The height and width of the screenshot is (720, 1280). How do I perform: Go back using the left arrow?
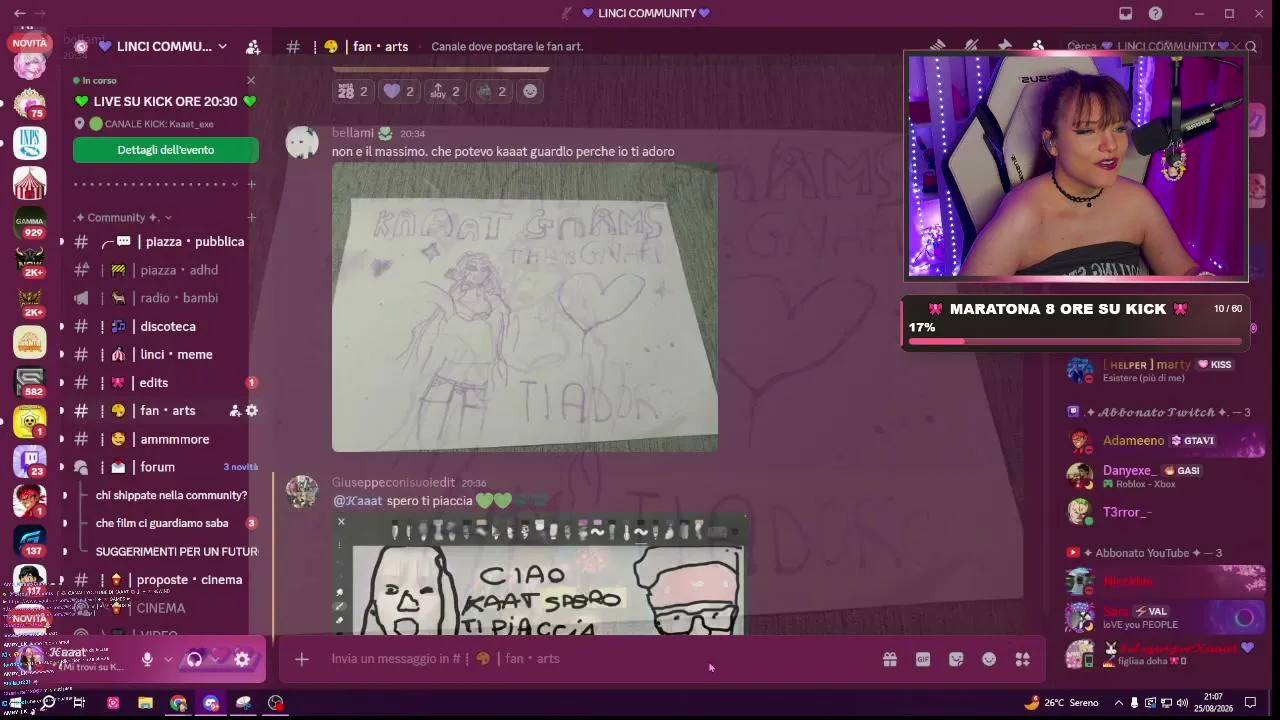(x=20, y=13)
